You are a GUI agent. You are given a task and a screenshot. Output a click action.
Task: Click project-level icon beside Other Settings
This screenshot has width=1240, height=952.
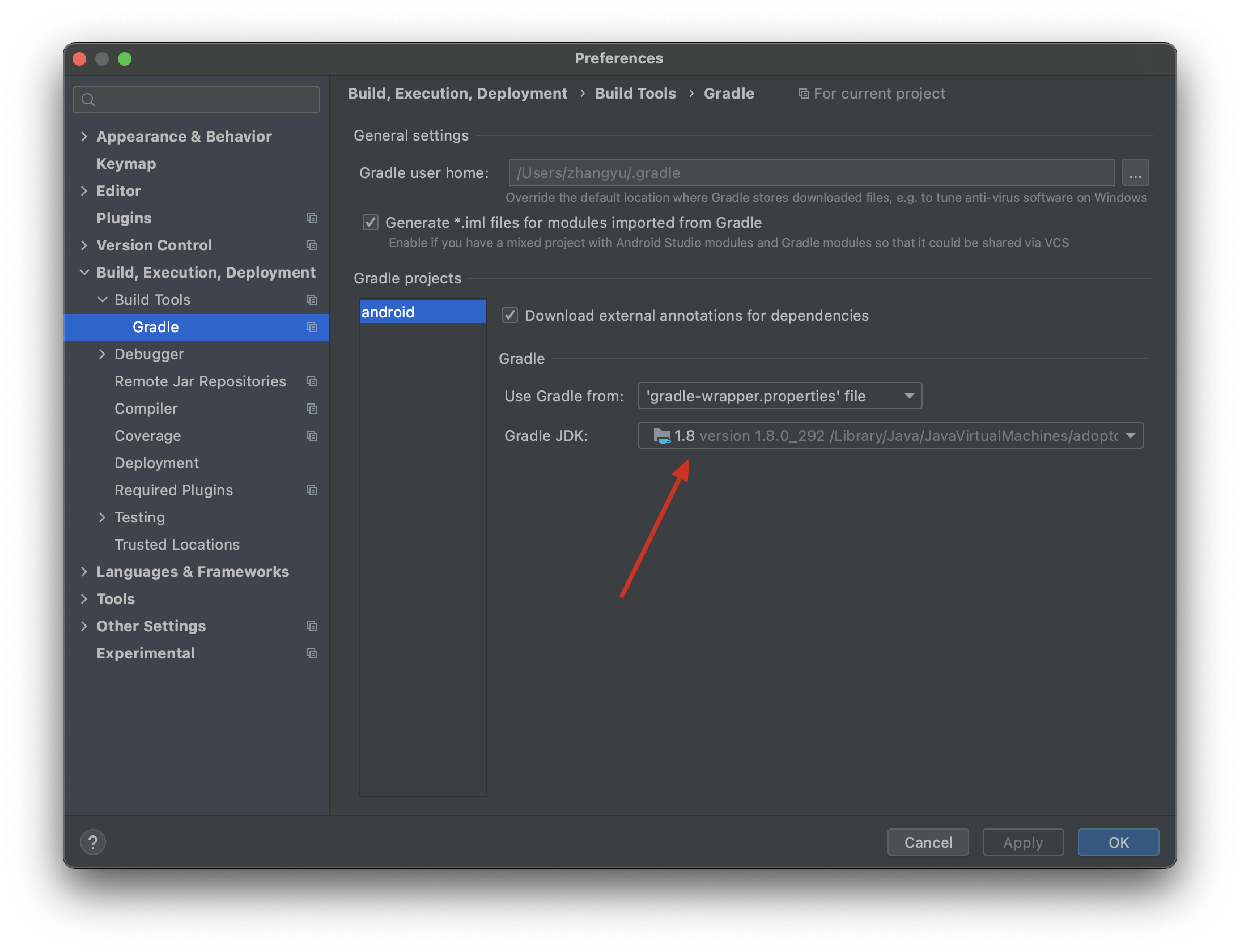(312, 626)
